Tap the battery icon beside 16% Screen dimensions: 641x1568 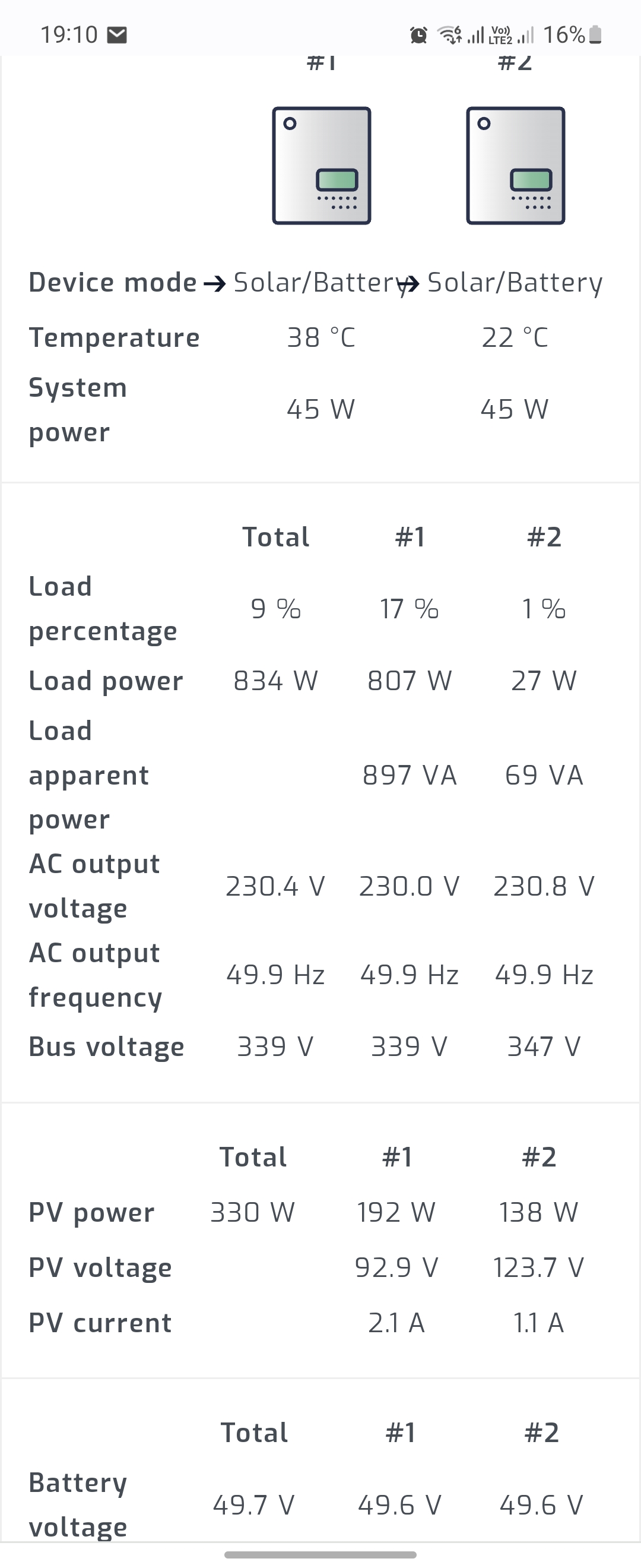(596, 35)
